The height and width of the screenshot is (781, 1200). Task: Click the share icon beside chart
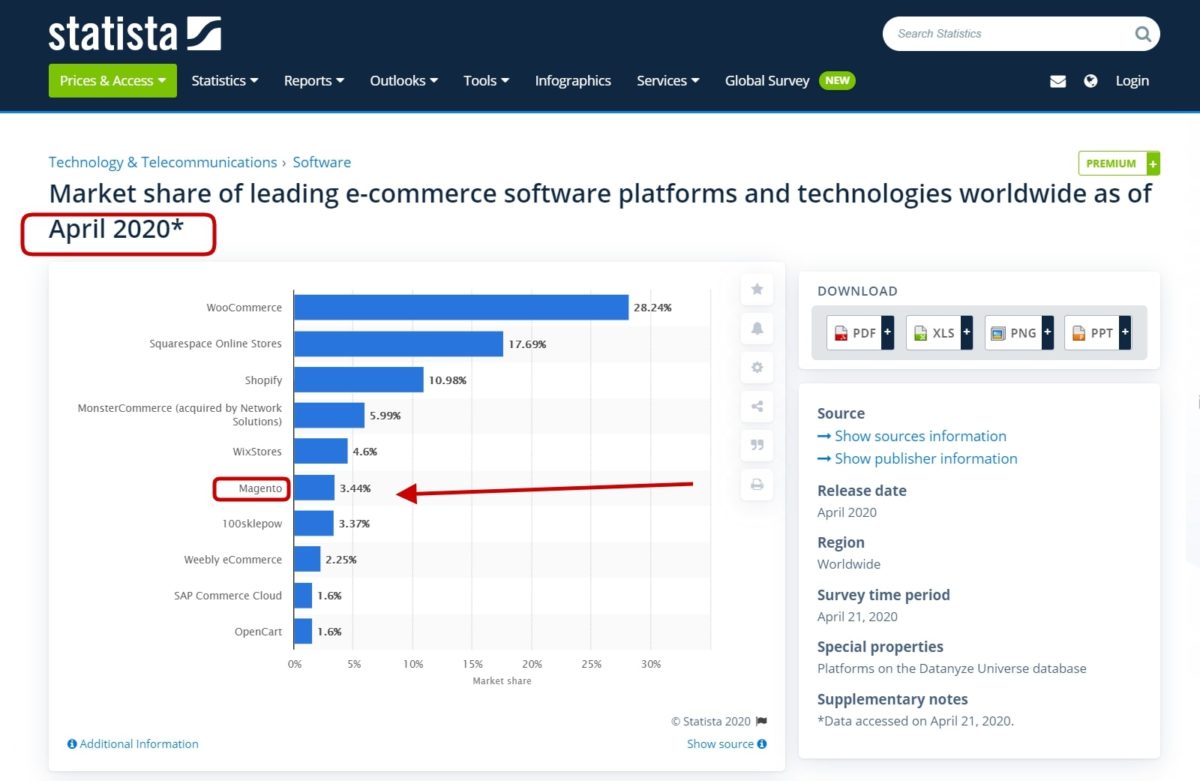(757, 406)
